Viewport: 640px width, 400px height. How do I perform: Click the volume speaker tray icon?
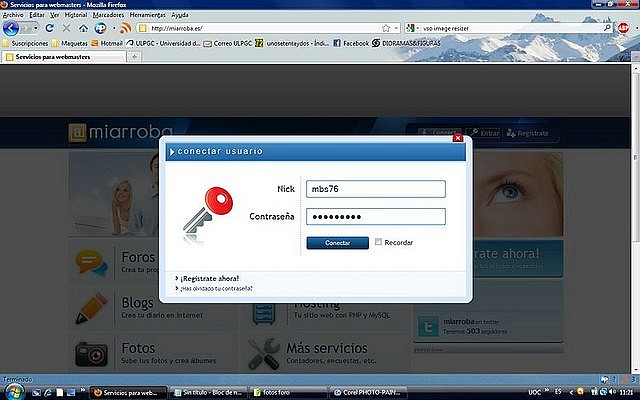[612, 392]
